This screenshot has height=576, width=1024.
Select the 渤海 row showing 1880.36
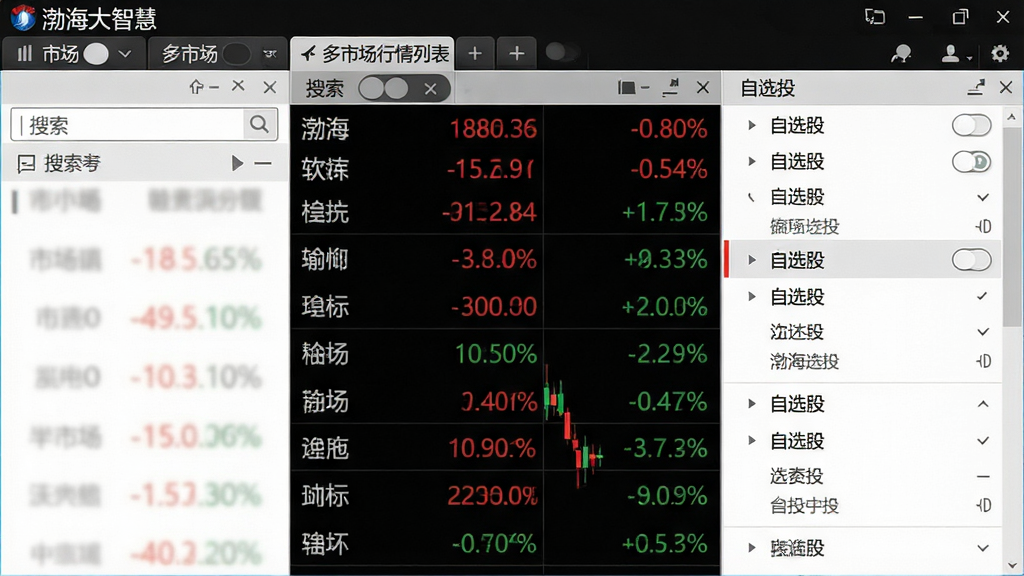point(505,129)
